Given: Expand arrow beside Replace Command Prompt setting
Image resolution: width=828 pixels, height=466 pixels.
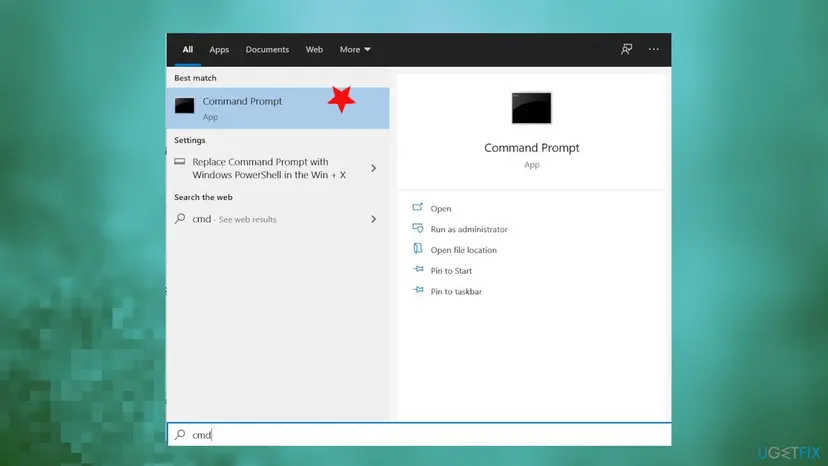Looking at the screenshot, I should pos(373,168).
